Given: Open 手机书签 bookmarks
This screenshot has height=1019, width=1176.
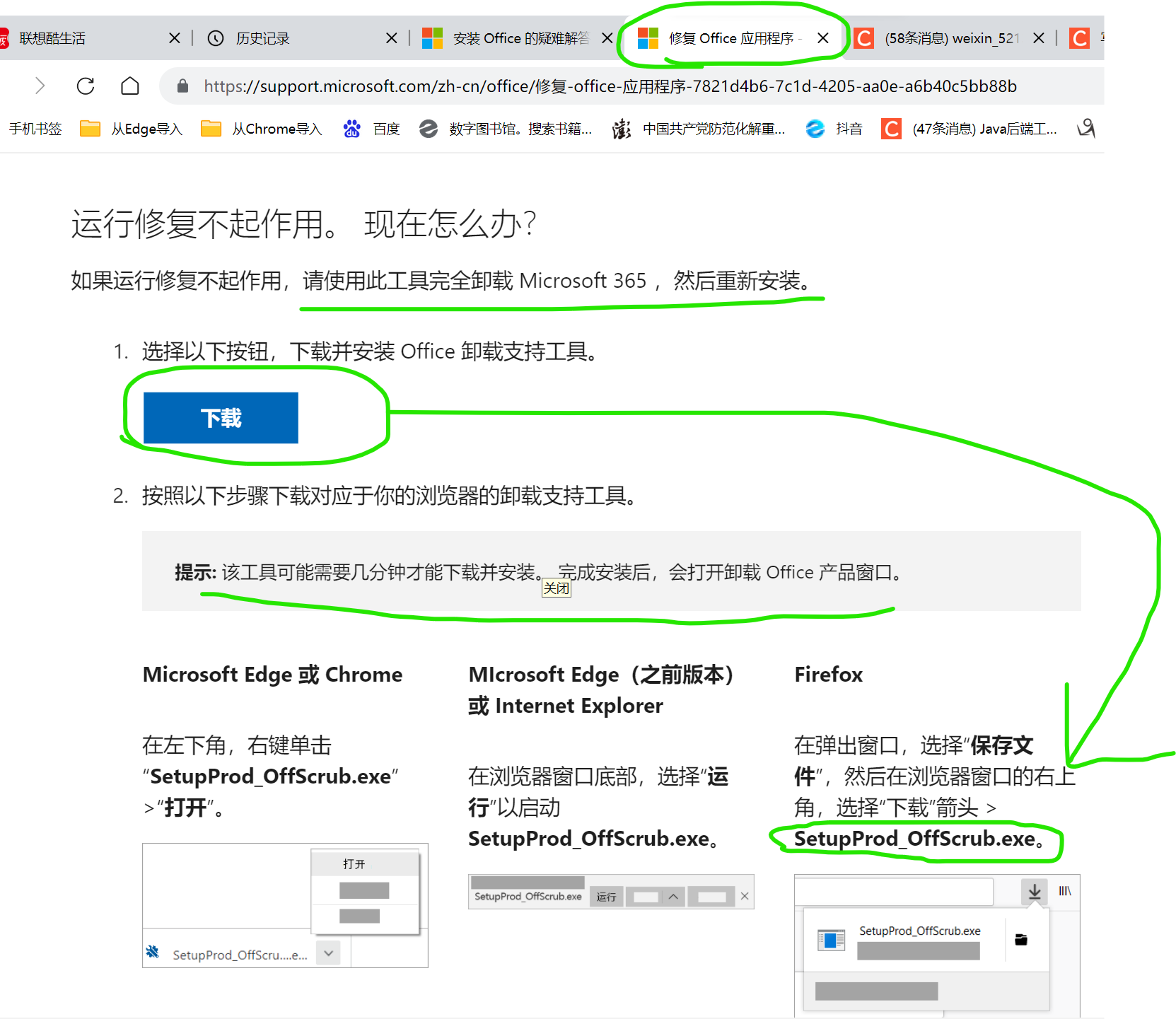Looking at the screenshot, I should (35, 129).
